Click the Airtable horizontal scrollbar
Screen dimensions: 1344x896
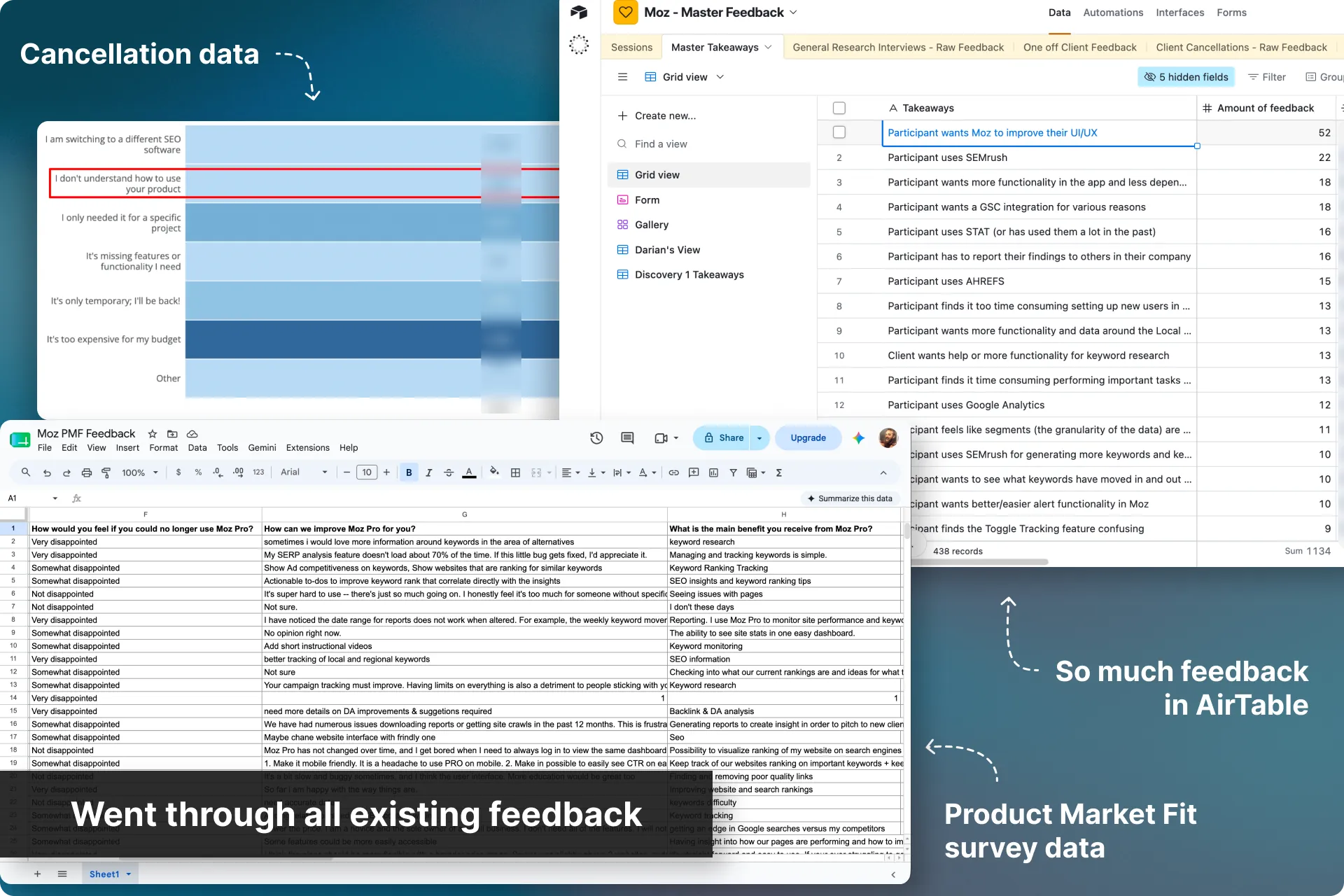980,562
